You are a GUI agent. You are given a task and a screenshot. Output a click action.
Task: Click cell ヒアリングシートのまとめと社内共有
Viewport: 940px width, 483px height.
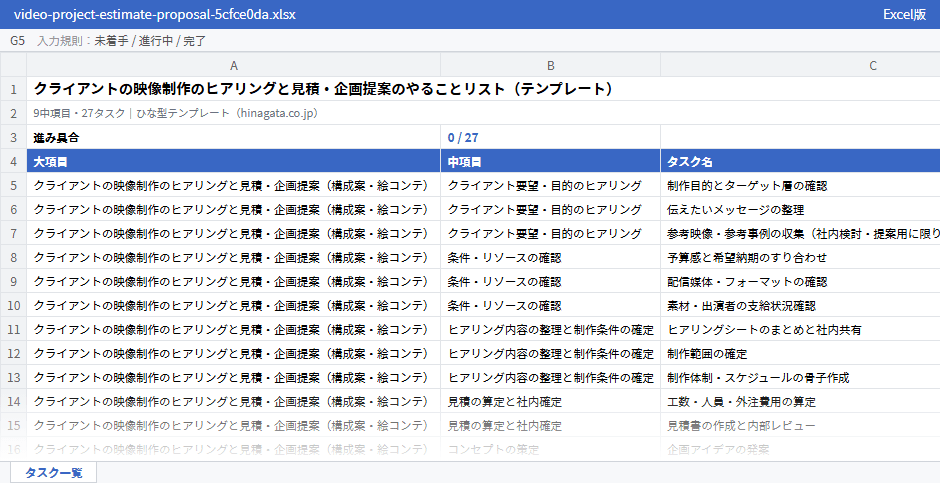point(800,329)
